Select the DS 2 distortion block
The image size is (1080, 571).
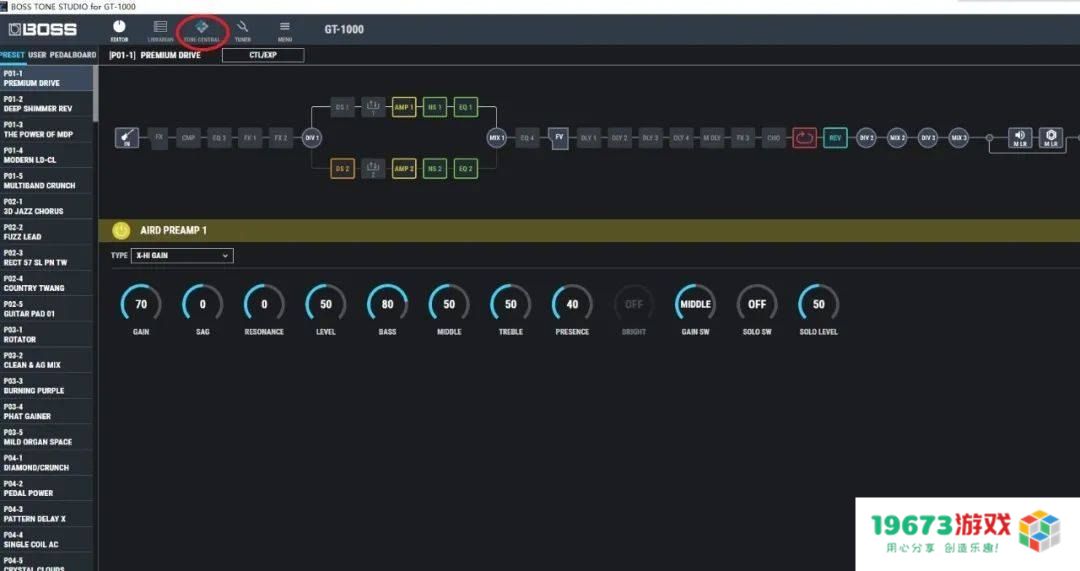tap(342, 169)
